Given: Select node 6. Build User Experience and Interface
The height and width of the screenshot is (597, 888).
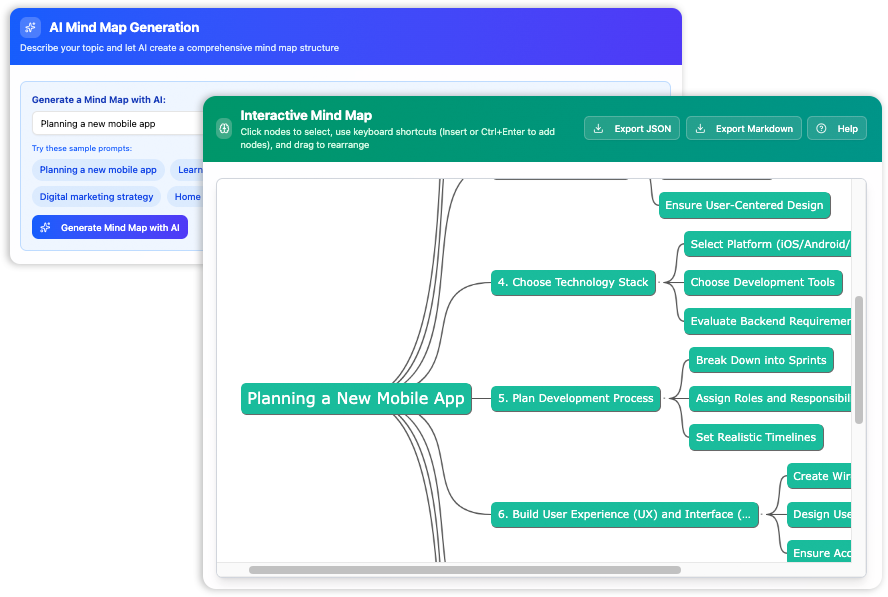Looking at the screenshot, I should pos(624,514).
